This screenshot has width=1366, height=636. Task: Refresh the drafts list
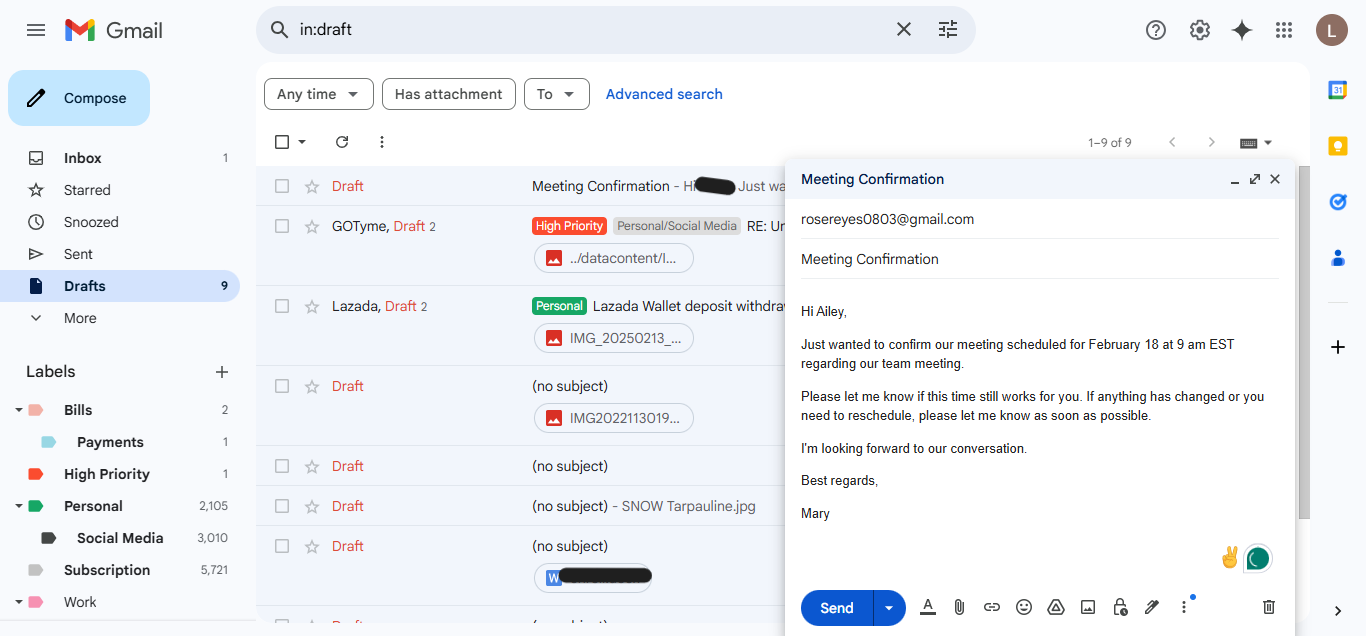(x=342, y=142)
